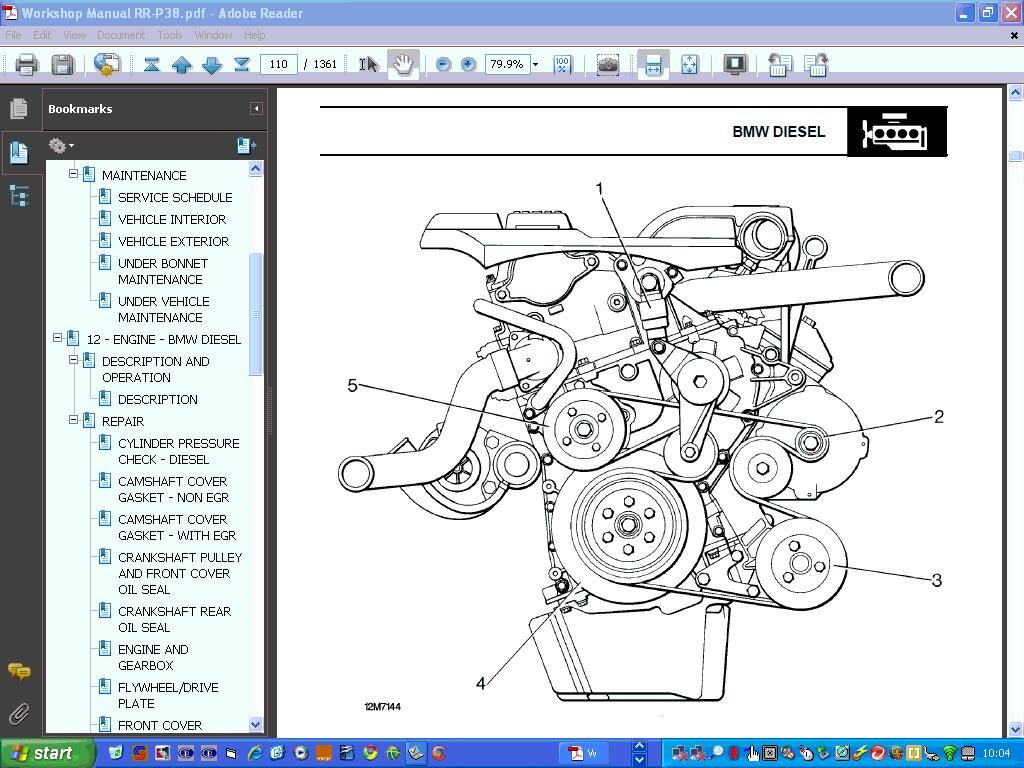1024x768 pixels.
Task: Collapse the Bookmarks panel arrow button
Action: pos(256,109)
